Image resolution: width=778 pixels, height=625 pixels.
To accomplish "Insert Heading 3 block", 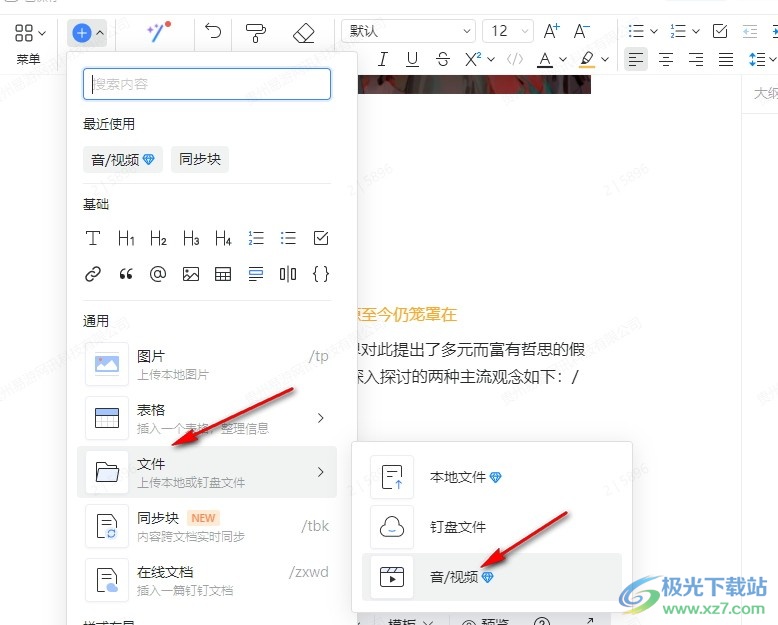I will coord(191,238).
